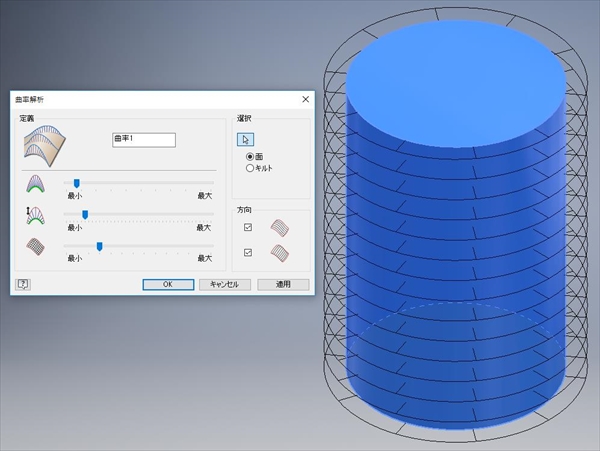Click the bottom surface density slider handle
Viewport: 600px width, 451px height.
tap(99, 245)
